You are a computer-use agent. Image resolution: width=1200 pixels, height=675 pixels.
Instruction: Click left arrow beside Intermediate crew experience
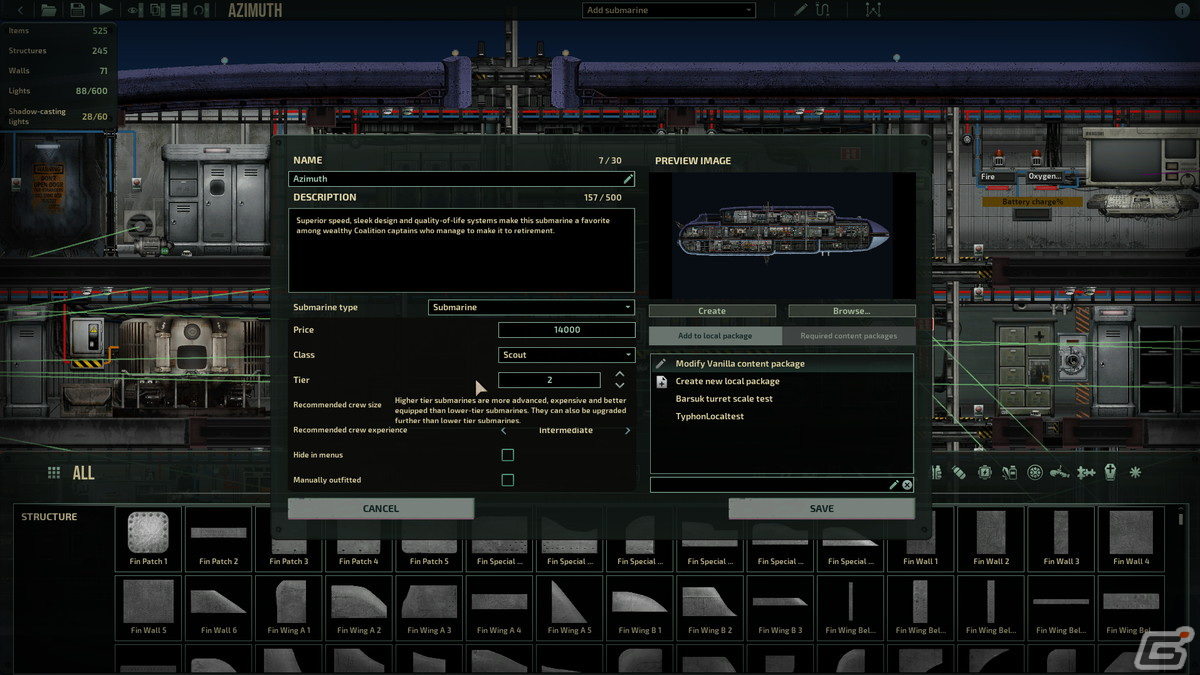[503, 431]
